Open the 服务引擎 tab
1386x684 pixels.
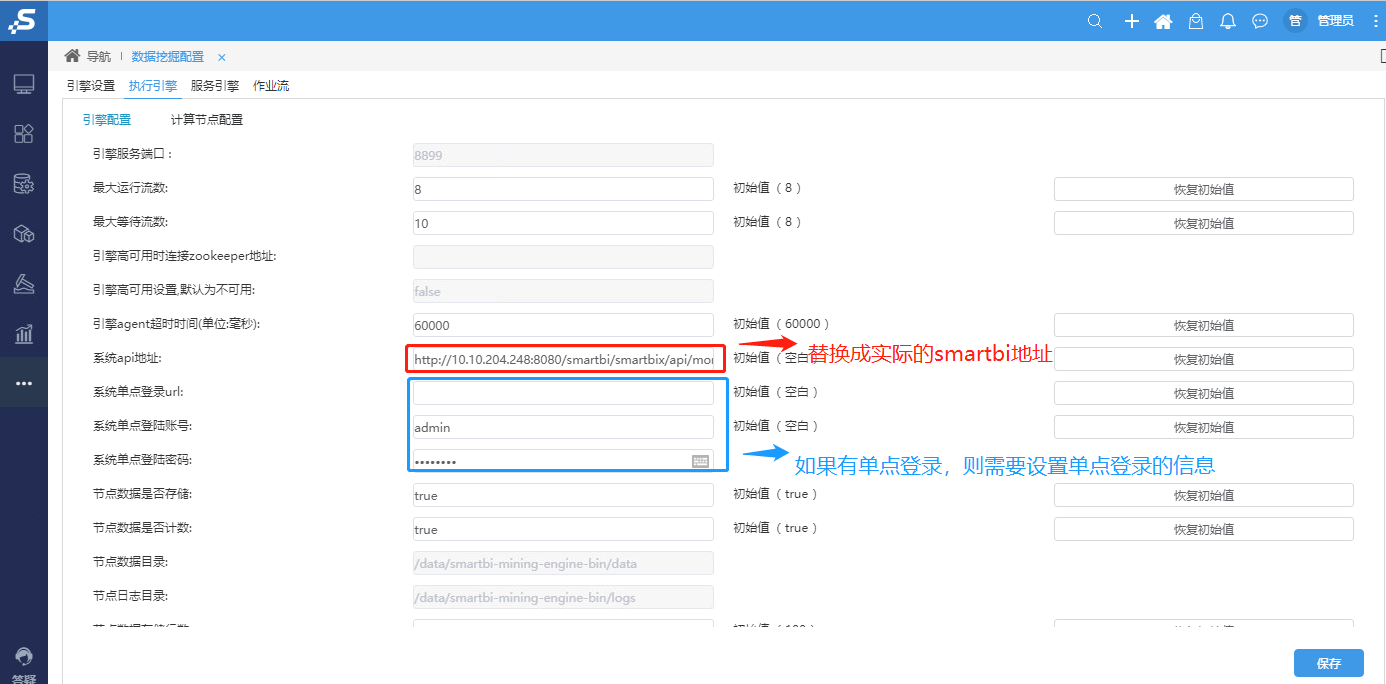click(x=215, y=86)
